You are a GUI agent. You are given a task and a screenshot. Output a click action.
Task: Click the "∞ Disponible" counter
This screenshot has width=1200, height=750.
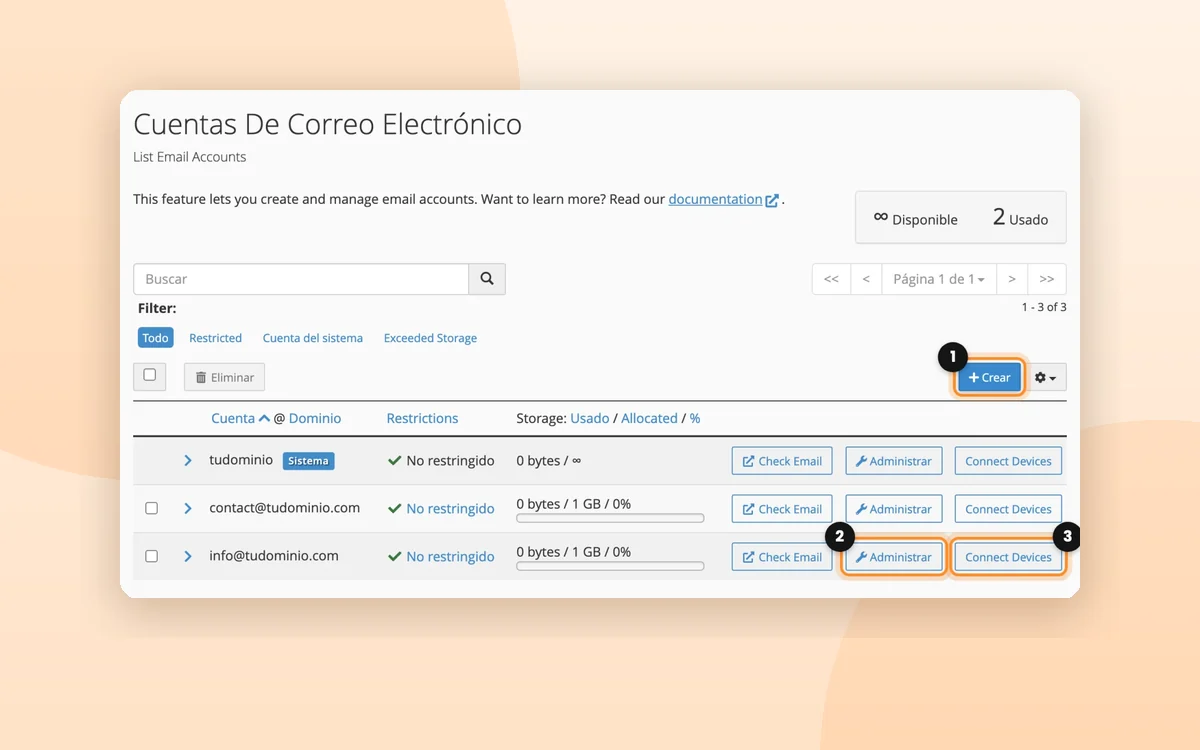915,218
